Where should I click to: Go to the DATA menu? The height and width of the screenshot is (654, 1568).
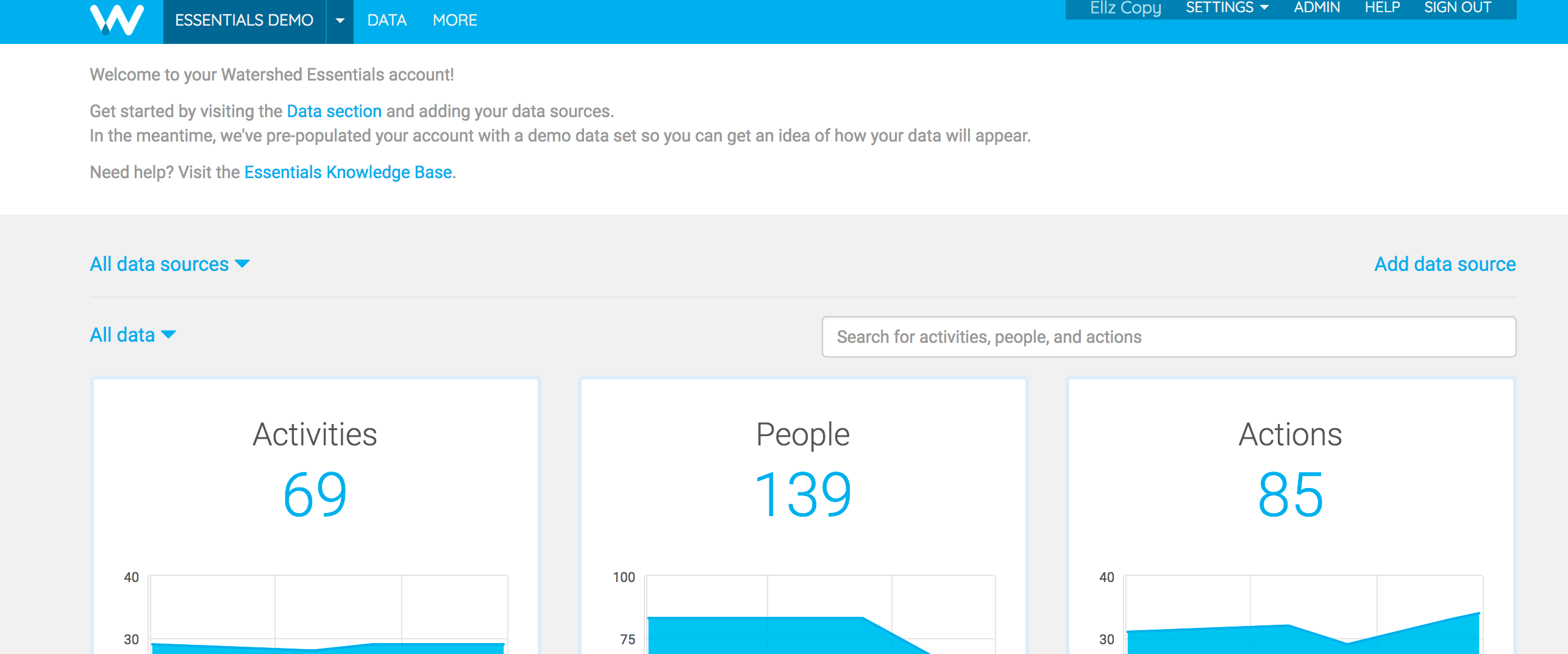tap(387, 21)
